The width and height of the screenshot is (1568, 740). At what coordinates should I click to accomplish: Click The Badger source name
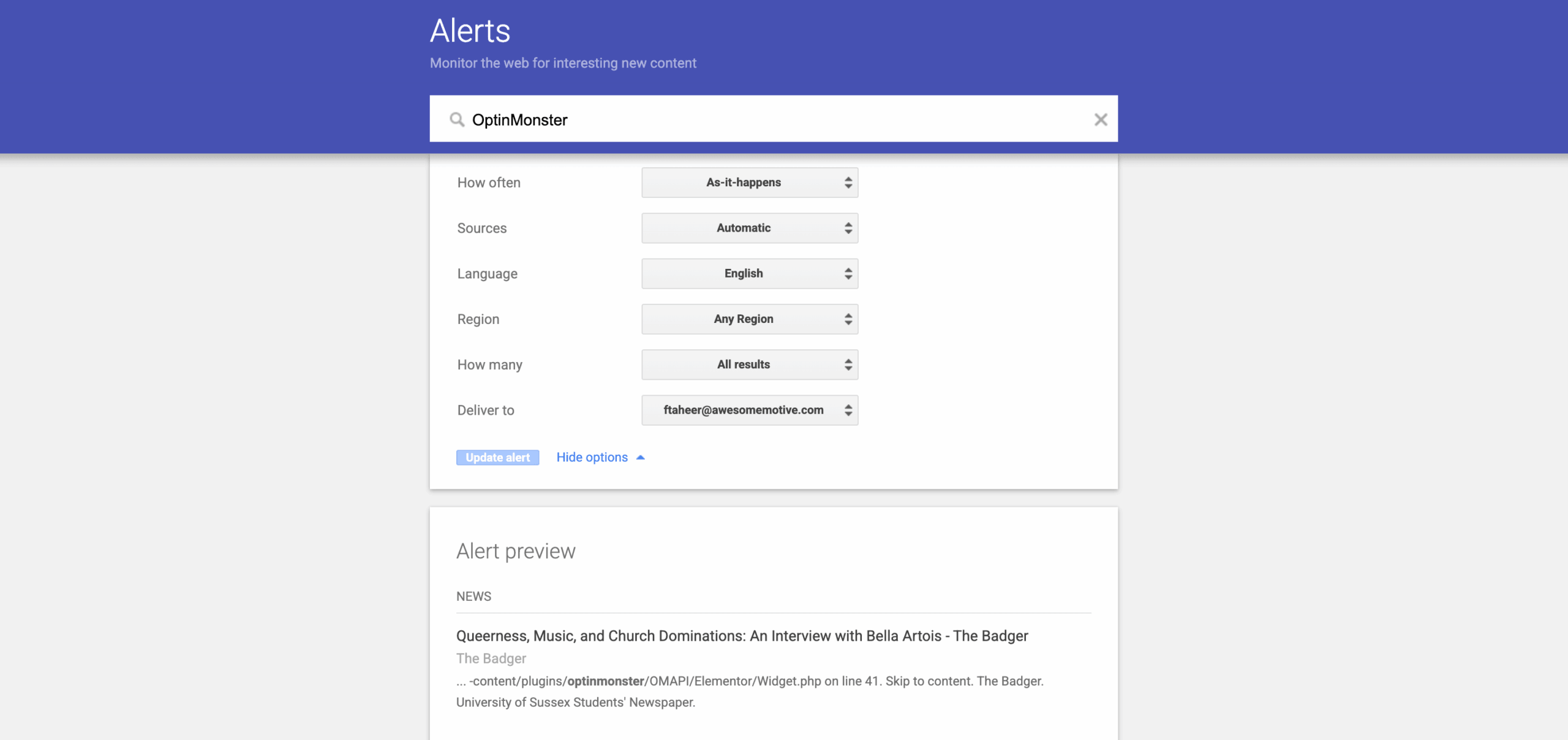point(491,659)
